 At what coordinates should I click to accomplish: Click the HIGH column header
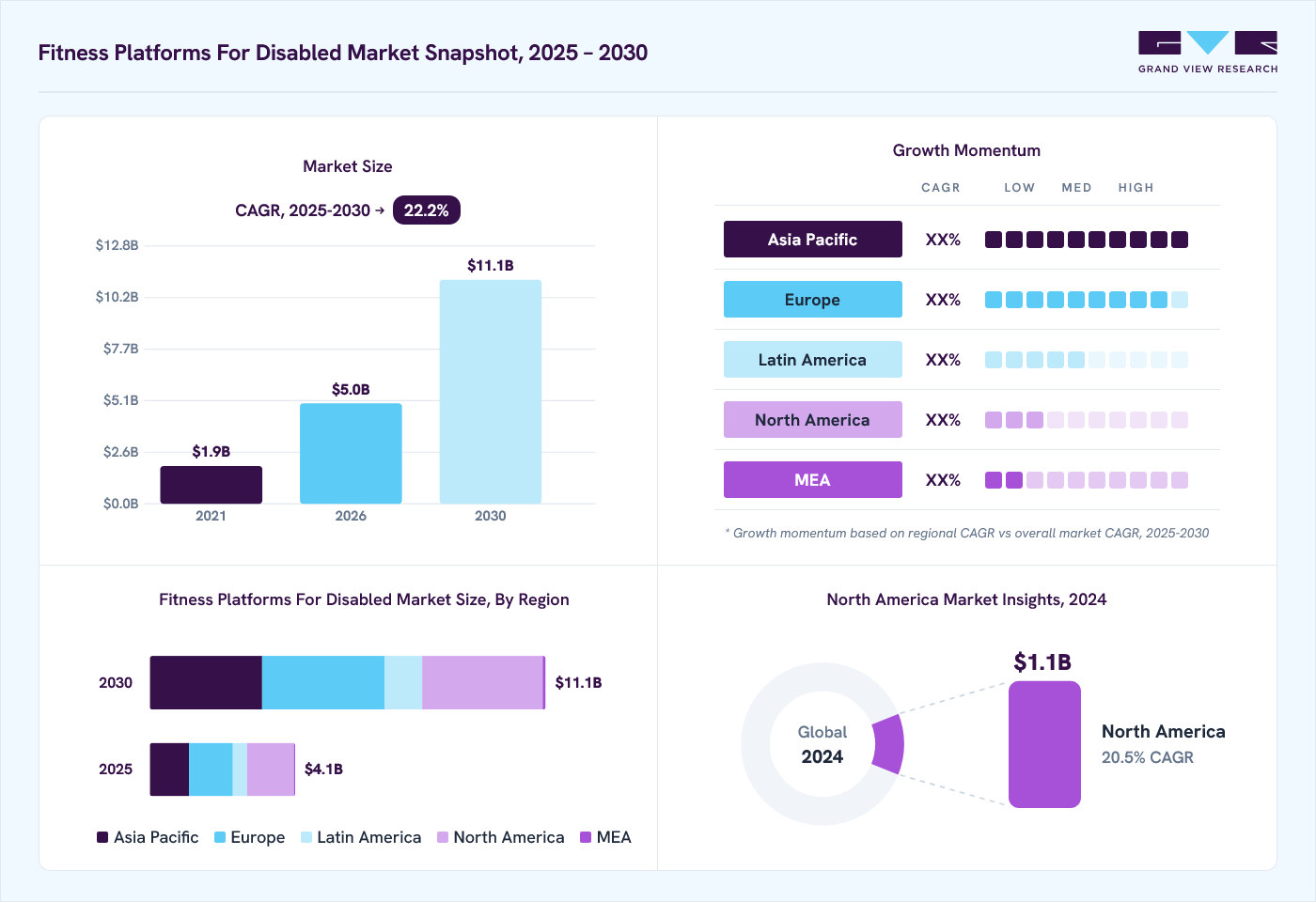pyautogui.click(x=1136, y=188)
